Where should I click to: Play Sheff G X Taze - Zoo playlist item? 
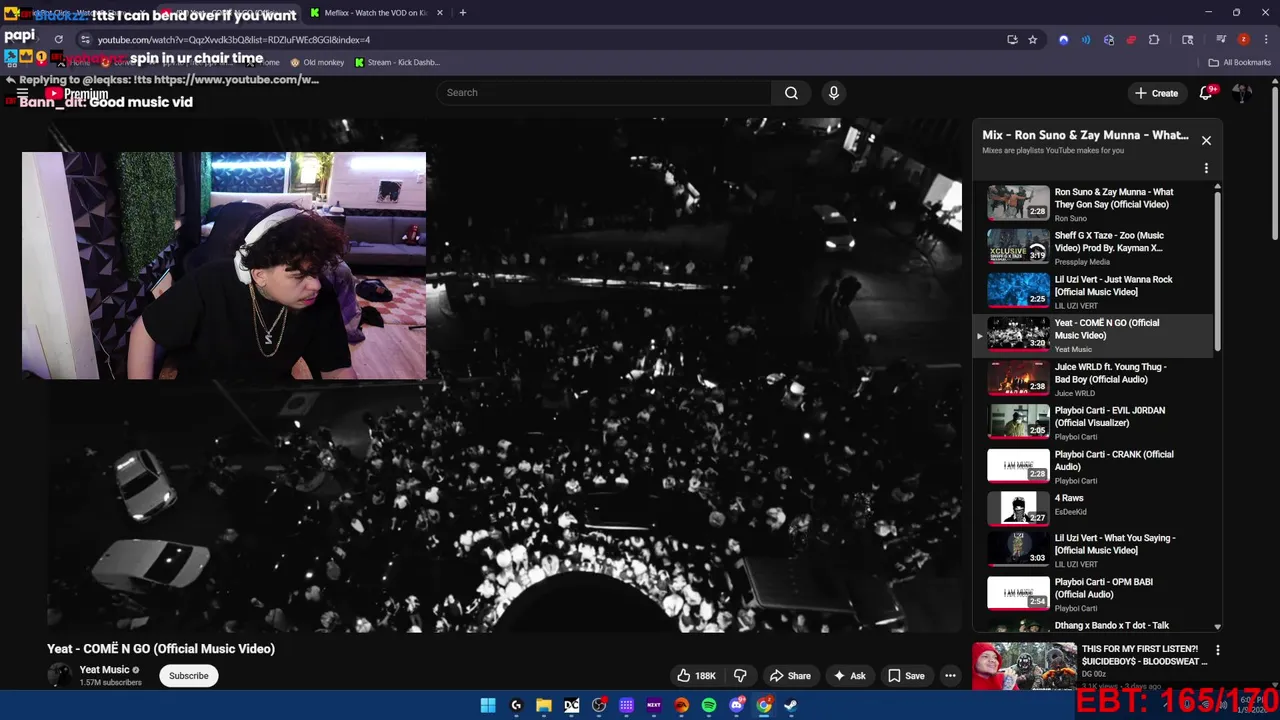(x=1094, y=247)
